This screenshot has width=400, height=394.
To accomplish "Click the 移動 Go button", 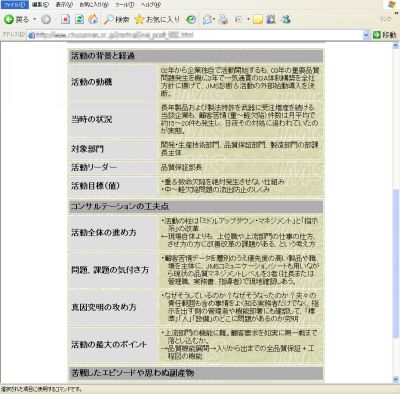I will coord(384,35).
